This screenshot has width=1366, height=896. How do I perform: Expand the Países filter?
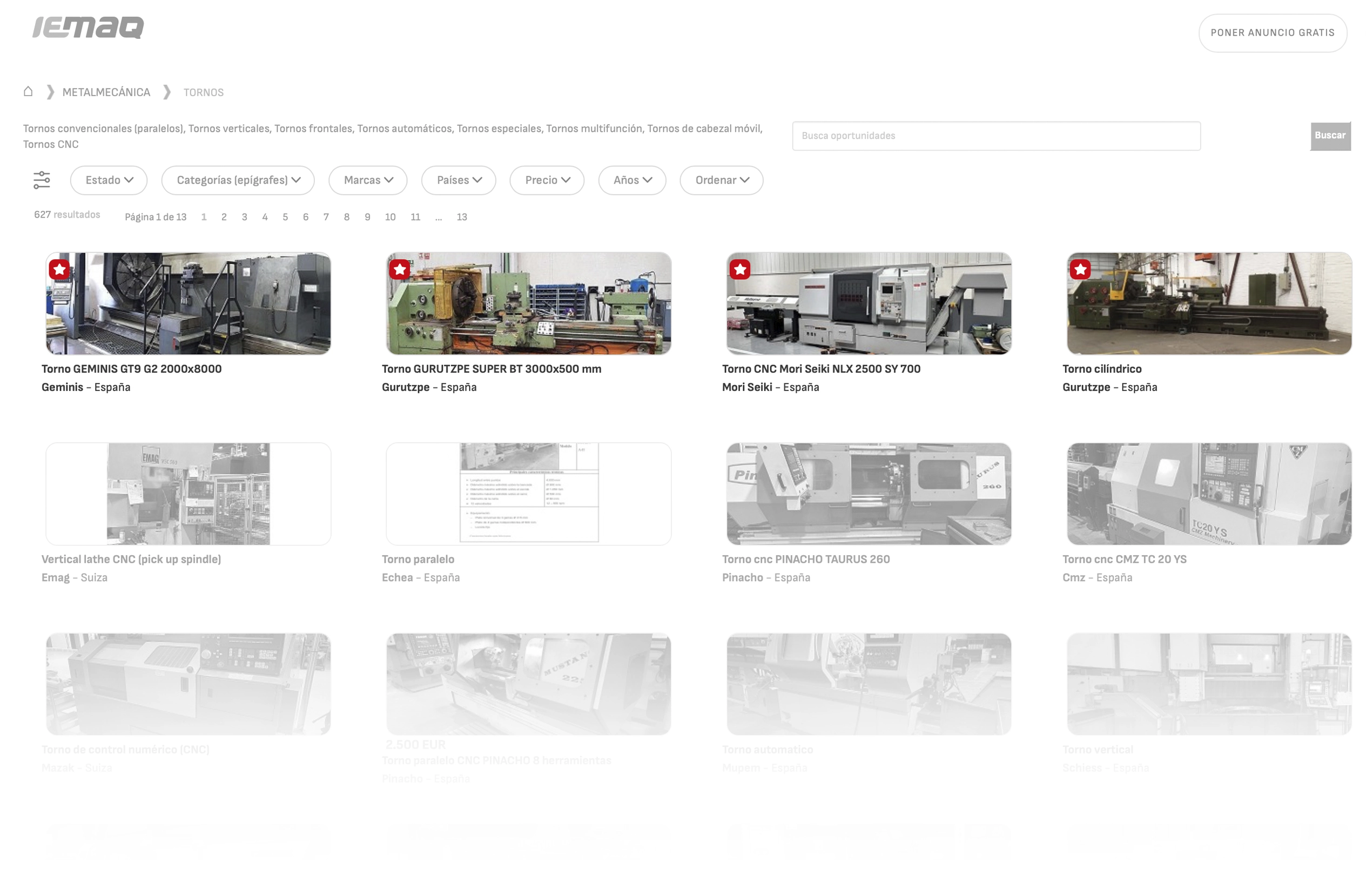(458, 180)
